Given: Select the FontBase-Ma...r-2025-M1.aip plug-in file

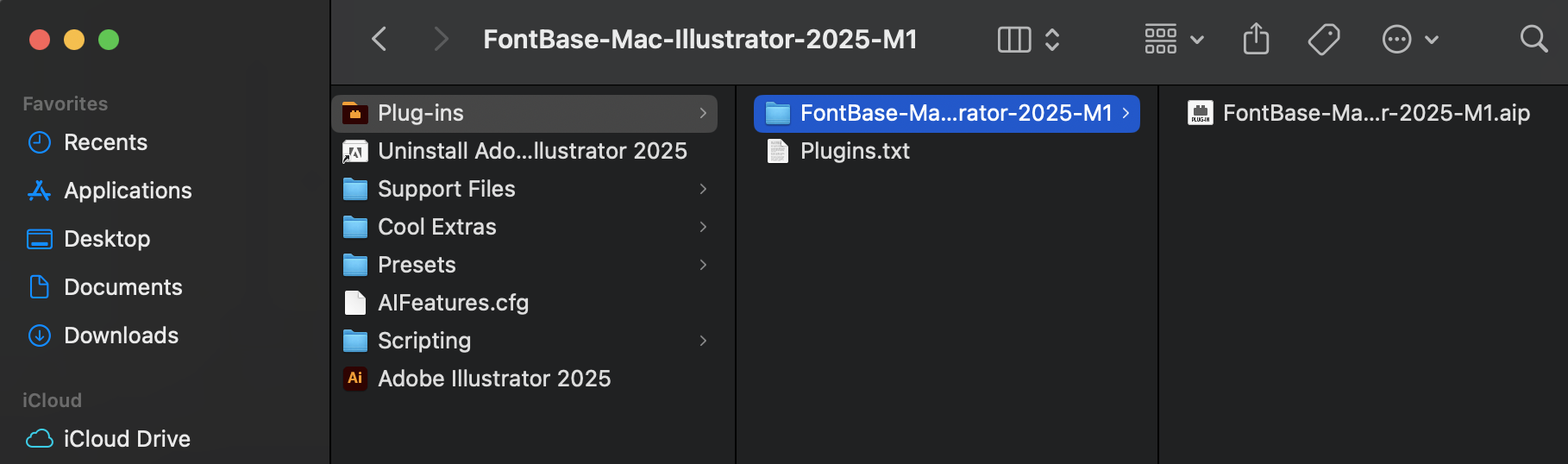Looking at the screenshot, I should (x=1361, y=113).
